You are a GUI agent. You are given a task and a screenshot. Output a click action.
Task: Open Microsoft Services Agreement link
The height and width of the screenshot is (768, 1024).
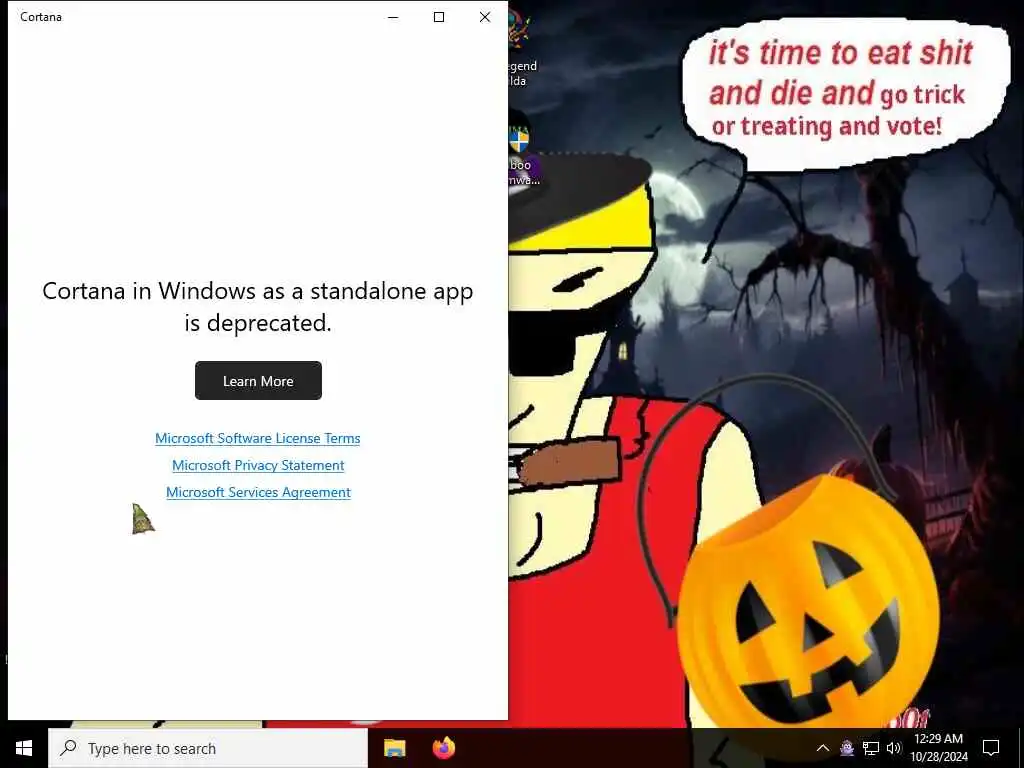pos(258,492)
